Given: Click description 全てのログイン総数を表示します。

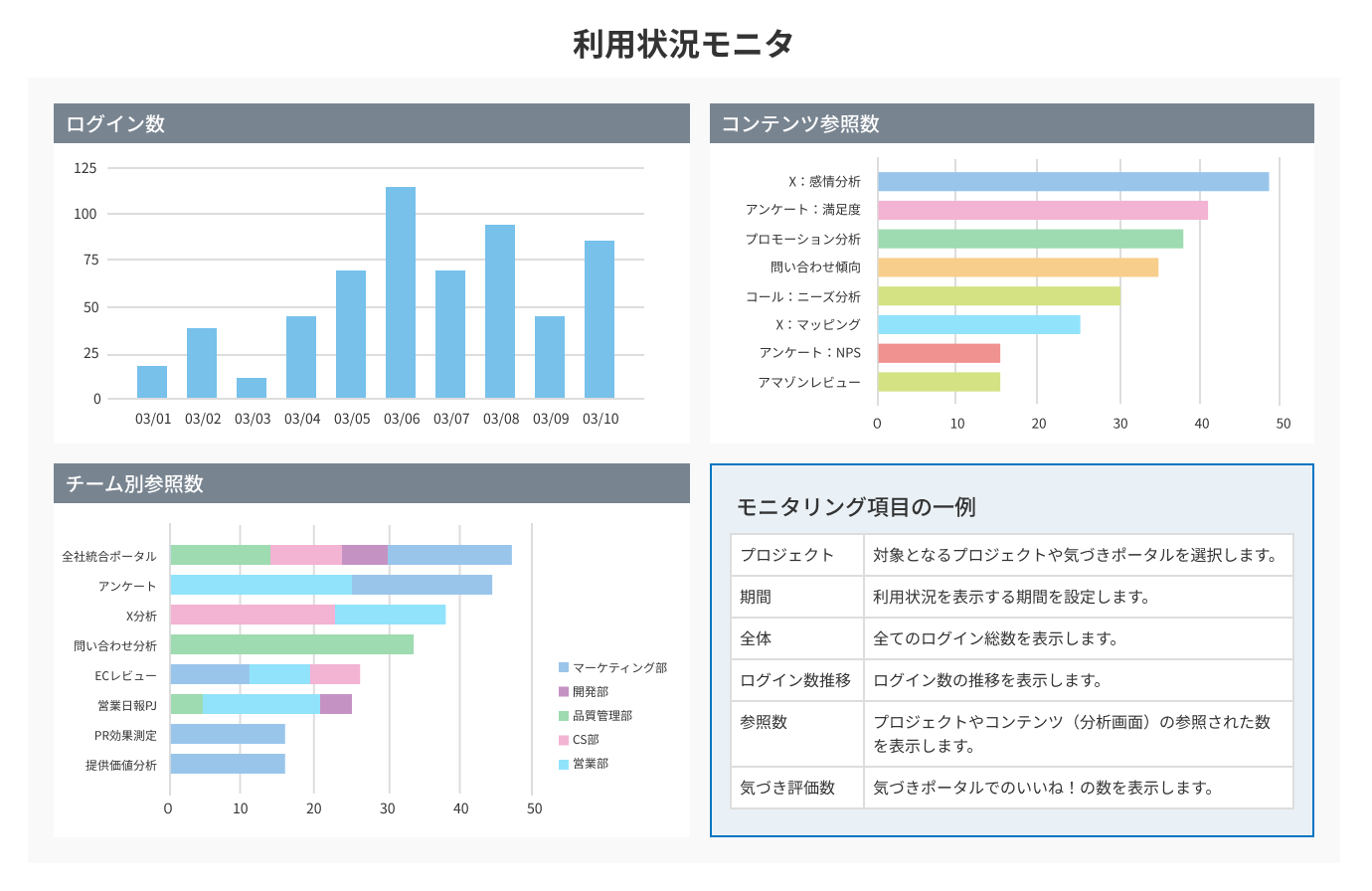Looking at the screenshot, I should click(997, 638).
